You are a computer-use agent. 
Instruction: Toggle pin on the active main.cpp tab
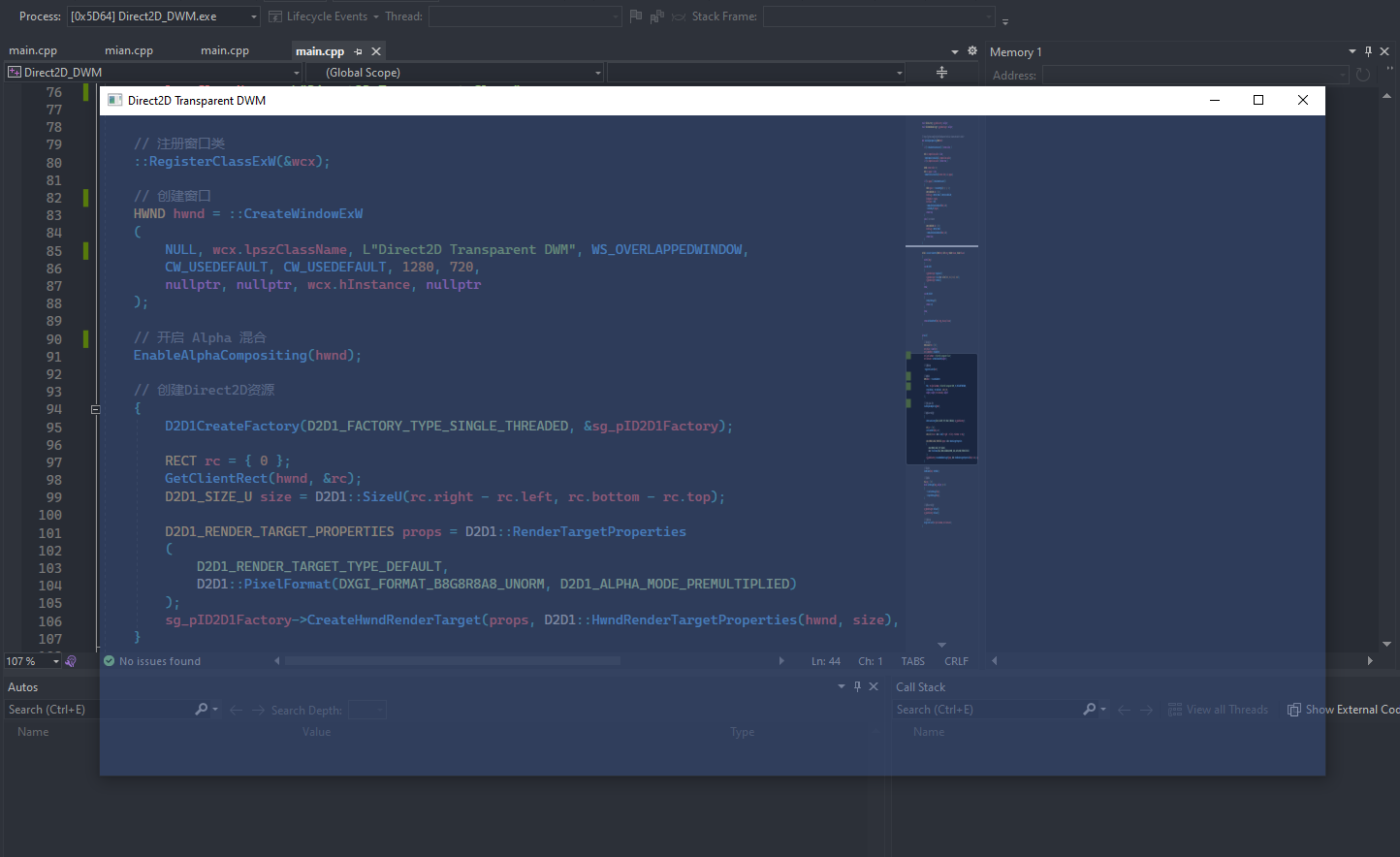(358, 51)
